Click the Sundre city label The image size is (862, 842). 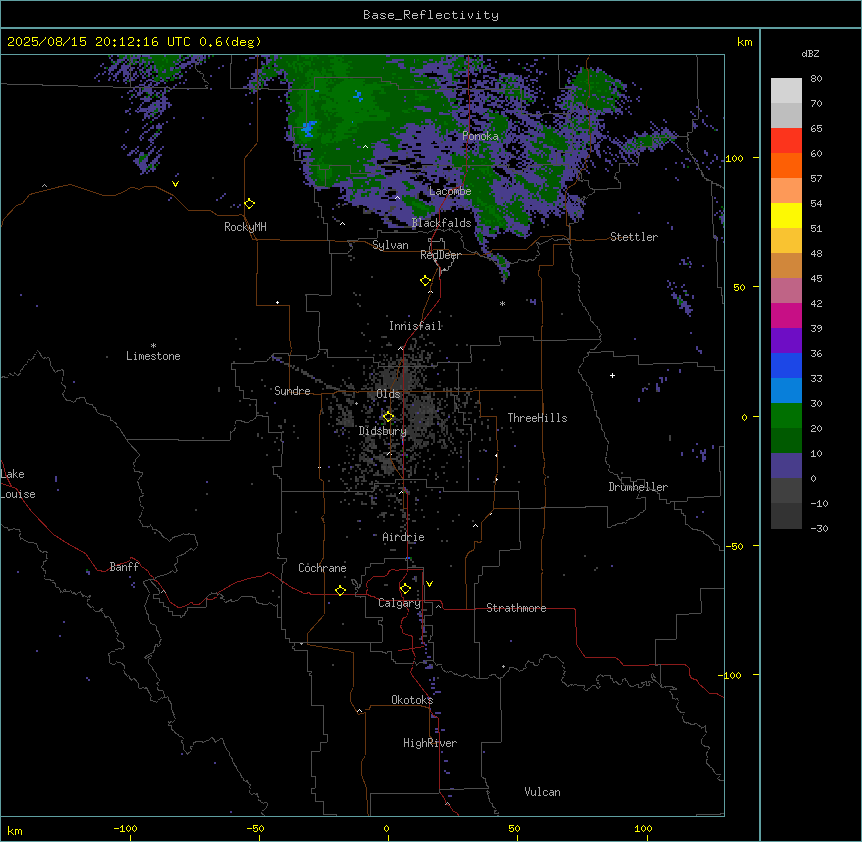tap(292, 391)
